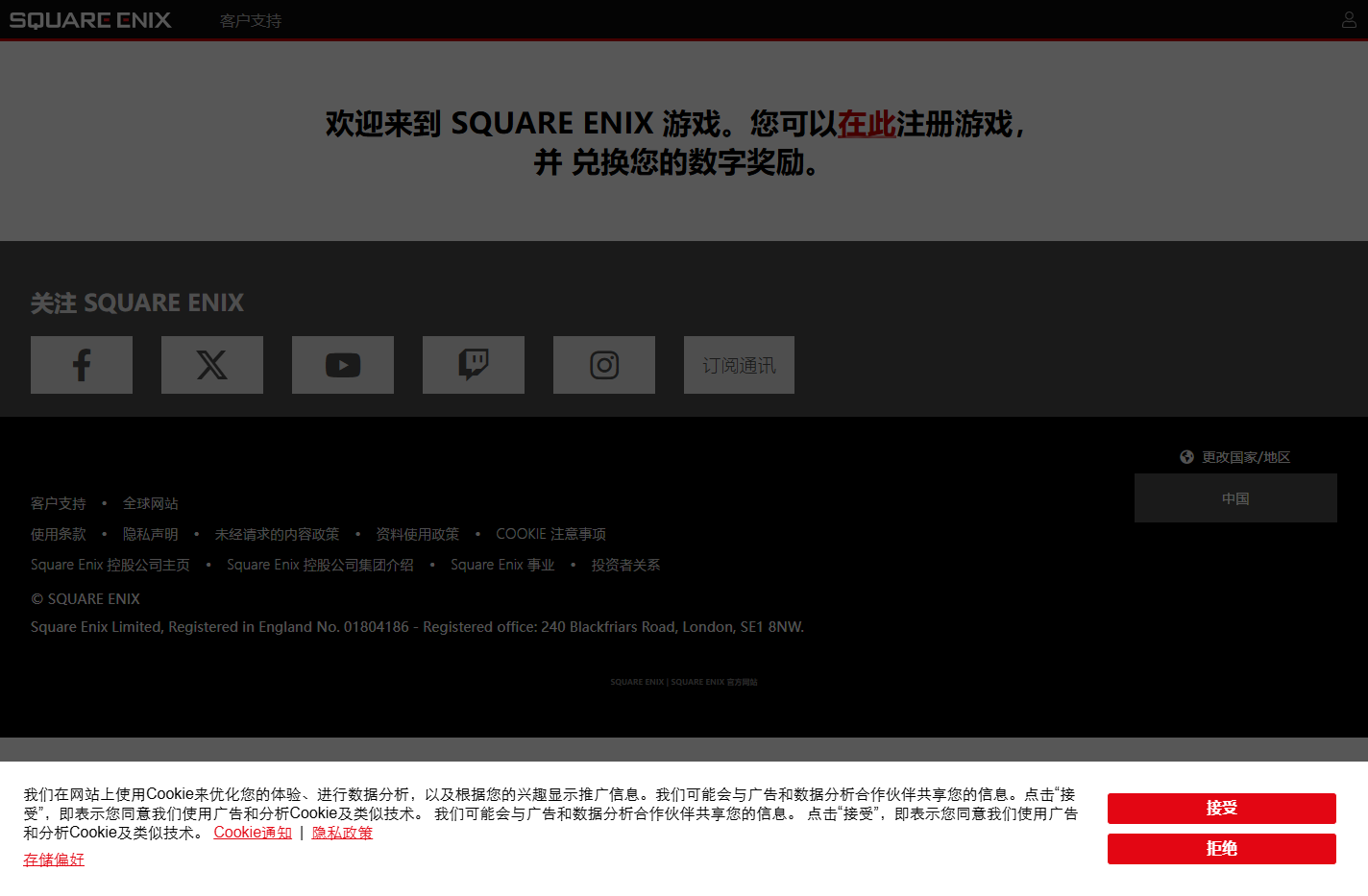Image resolution: width=1368 pixels, height=896 pixels.
Task: Open the 隐私声明 footer link
Action: pos(151,534)
